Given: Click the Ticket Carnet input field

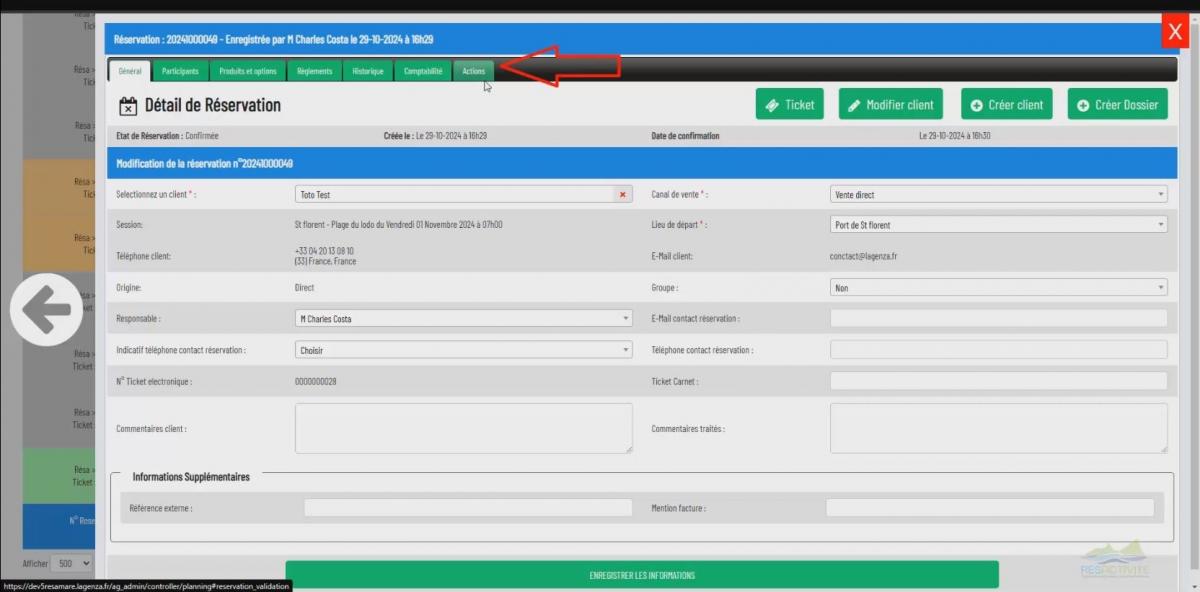Looking at the screenshot, I should point(999,381).
